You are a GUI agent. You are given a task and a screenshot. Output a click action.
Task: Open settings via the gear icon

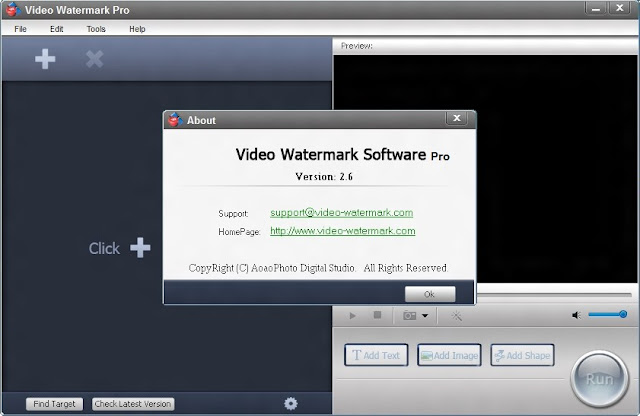(291, 403)
